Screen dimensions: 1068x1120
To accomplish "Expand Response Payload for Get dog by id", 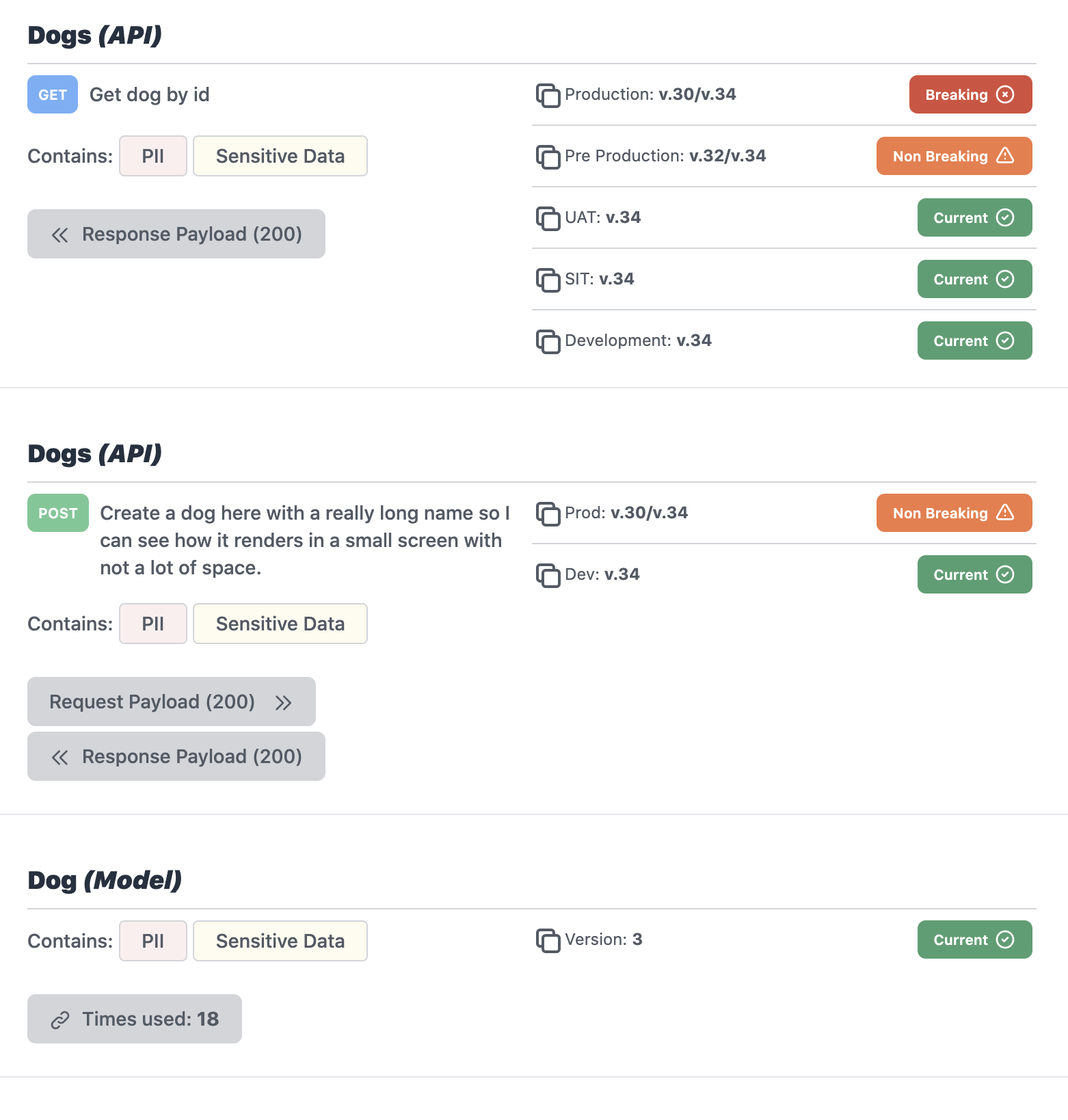I will 176,234.
